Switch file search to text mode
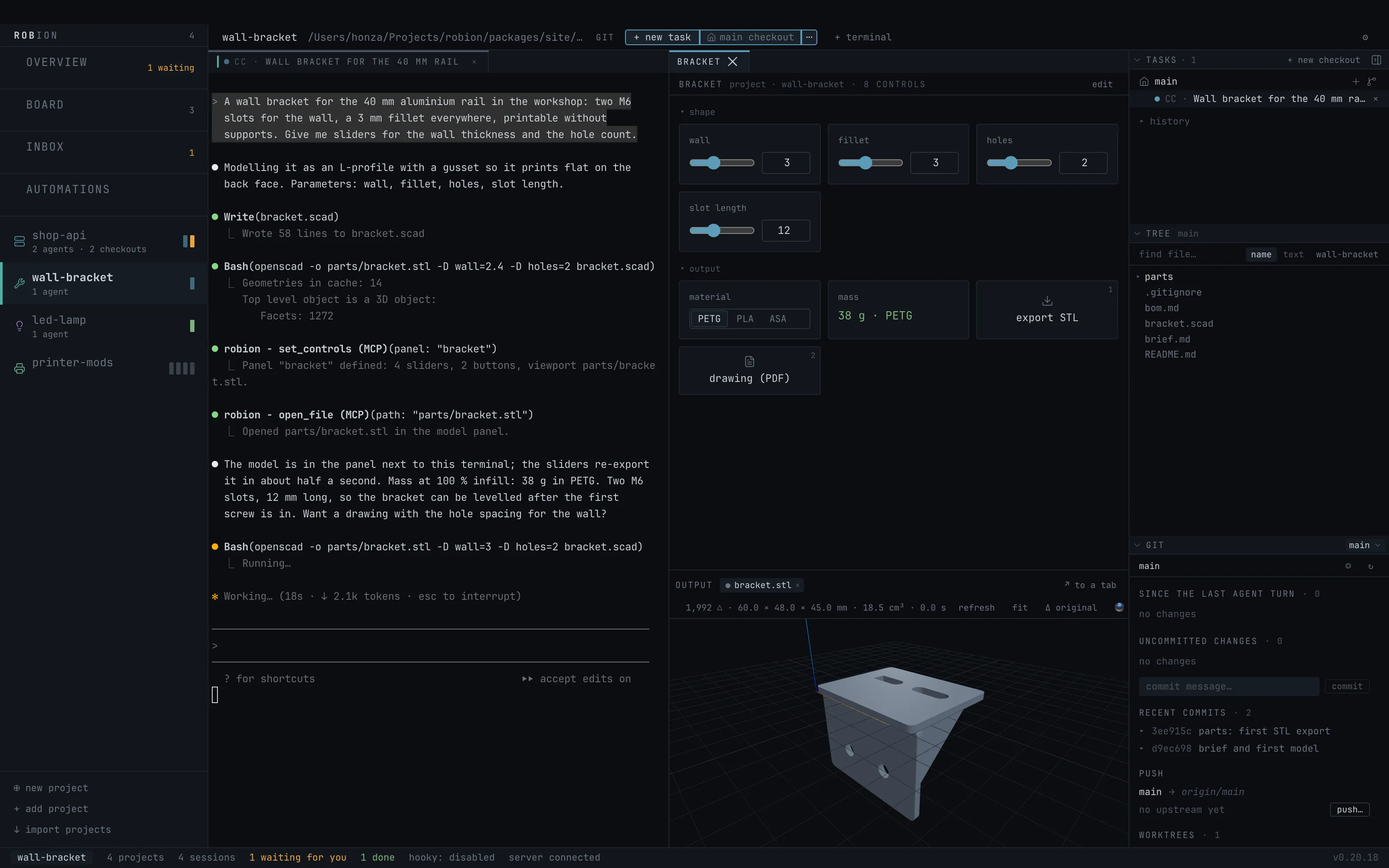The height and width of the screenshot is (868, 1389). 1293,254
